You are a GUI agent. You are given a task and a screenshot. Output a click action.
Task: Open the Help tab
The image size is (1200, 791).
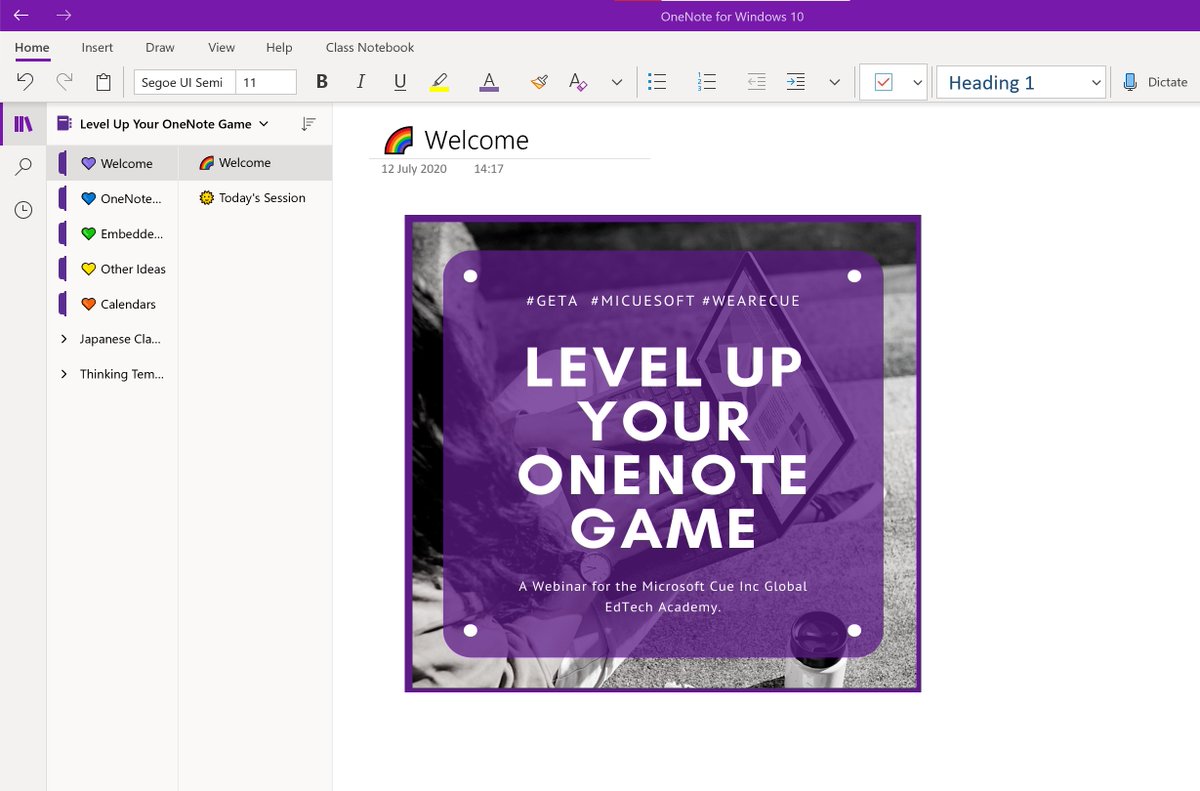click(x=279, y=47)
